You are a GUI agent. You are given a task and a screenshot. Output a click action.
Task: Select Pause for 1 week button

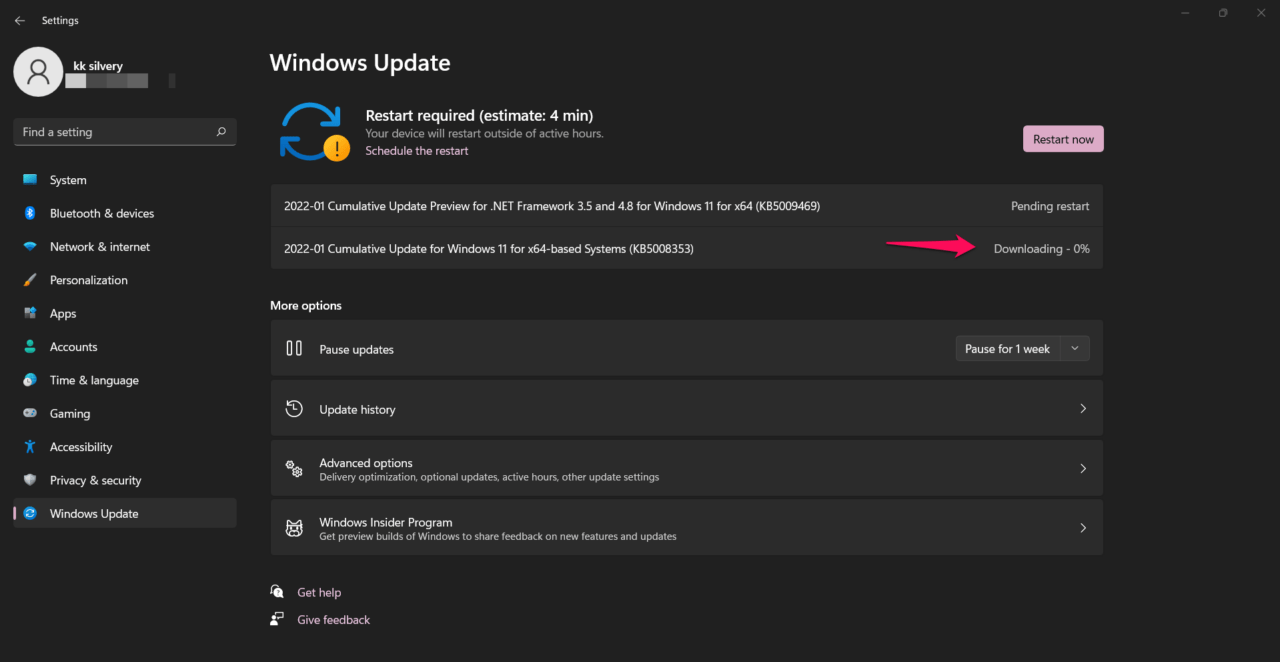tap(1007, 349)
